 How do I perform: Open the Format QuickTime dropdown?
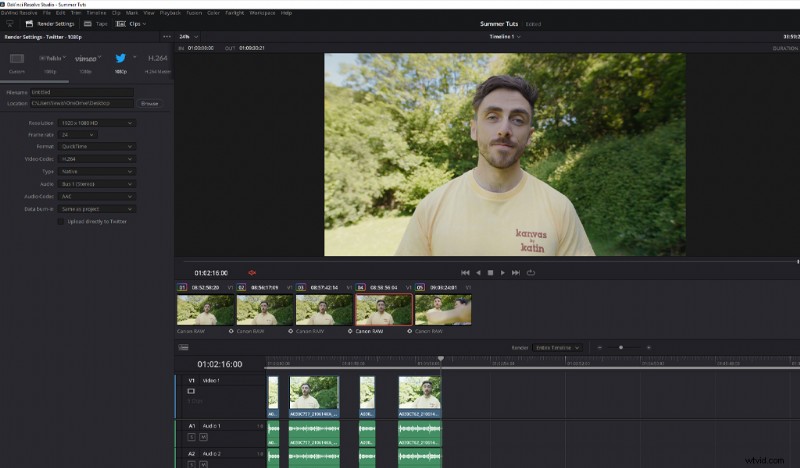click(96, 146)
